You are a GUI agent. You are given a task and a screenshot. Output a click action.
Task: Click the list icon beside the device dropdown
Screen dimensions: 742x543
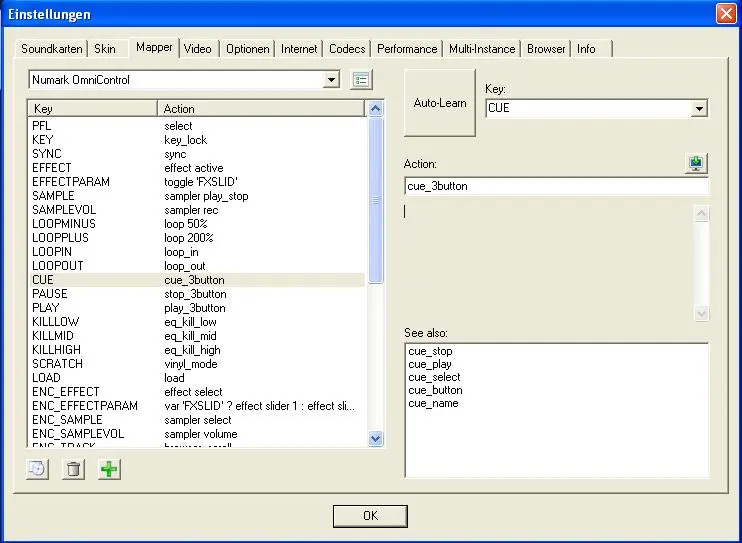point(361,80)
